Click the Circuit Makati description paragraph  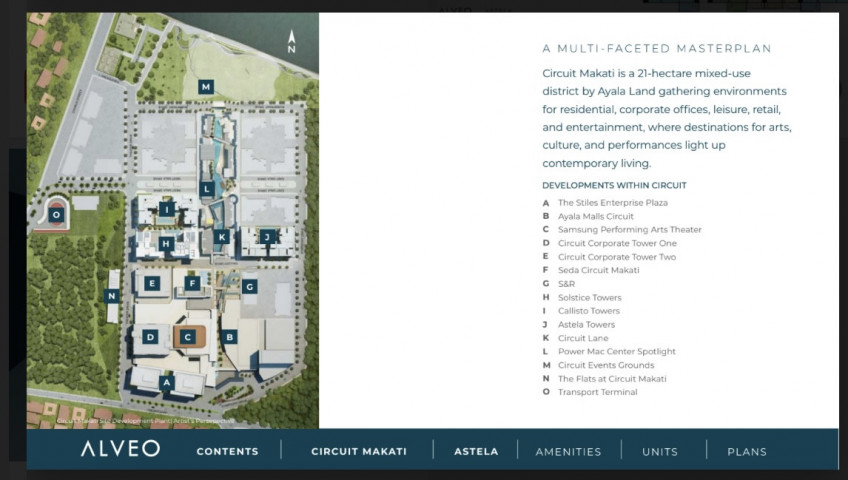point(666,118)
